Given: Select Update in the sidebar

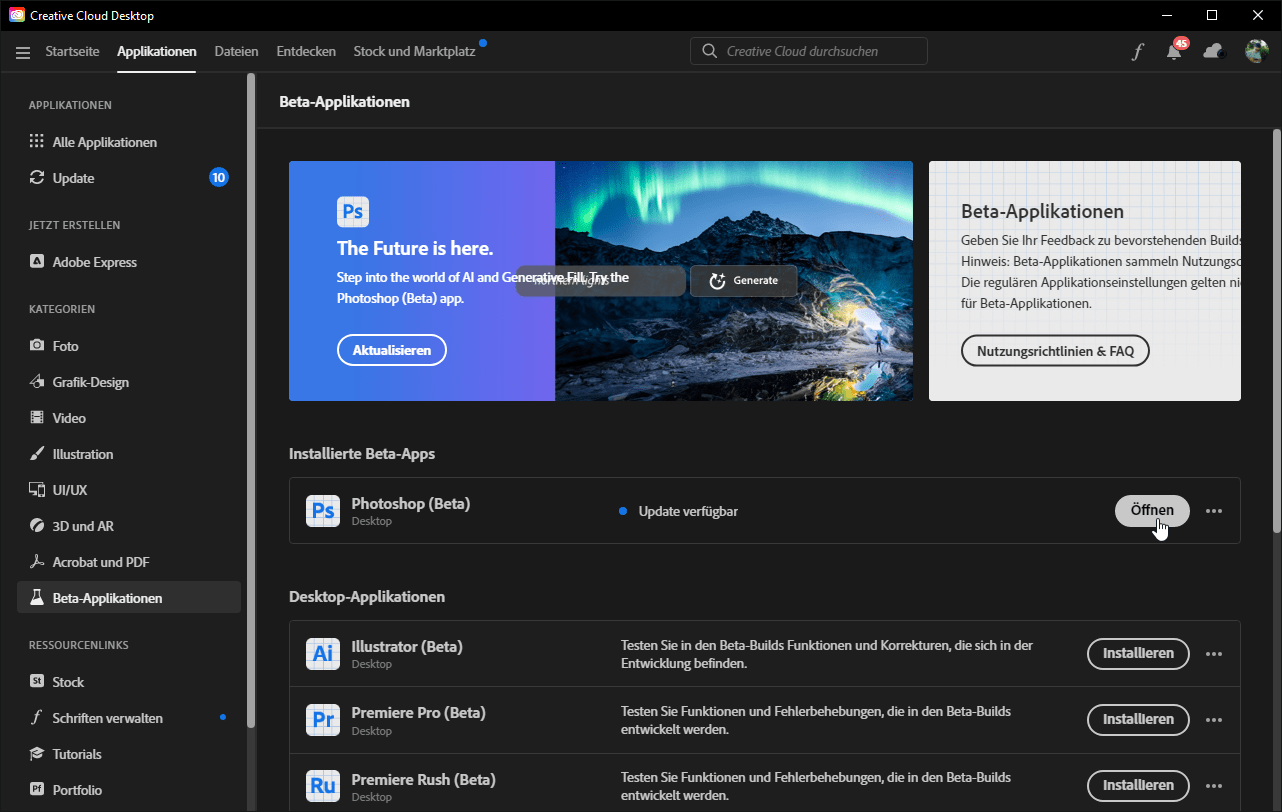Looking at the screenshot, I should coord(73,178).
